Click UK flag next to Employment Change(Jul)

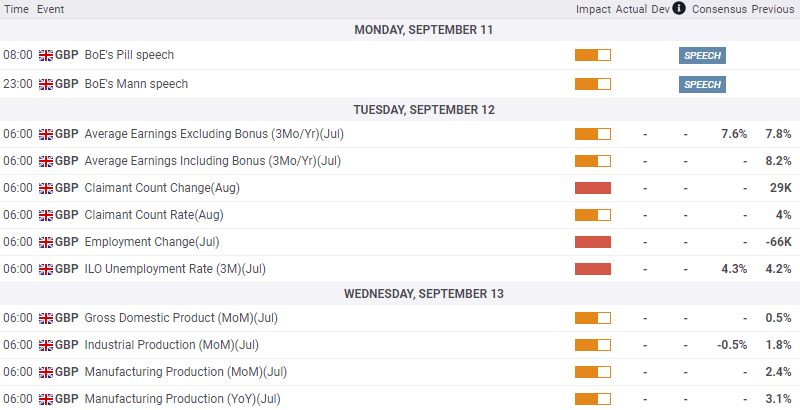45,242
